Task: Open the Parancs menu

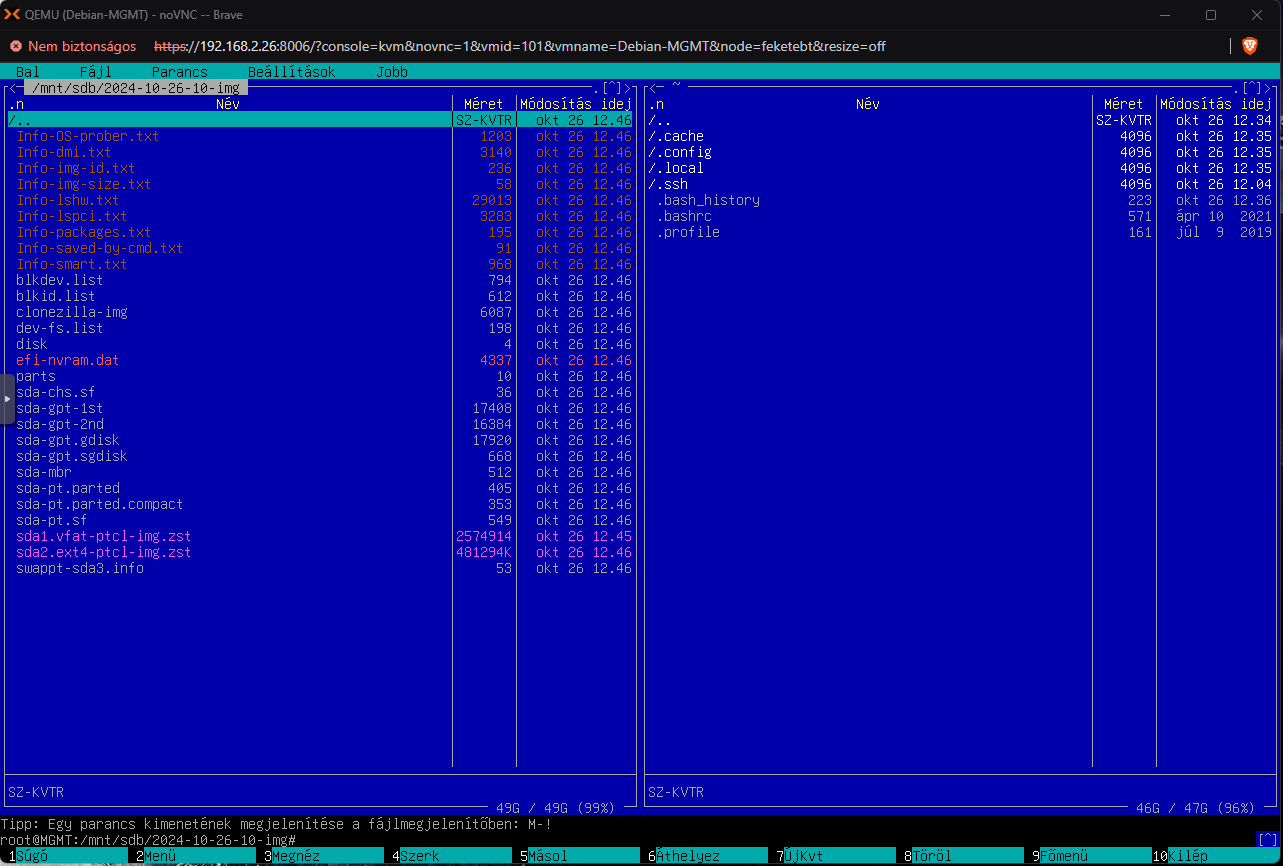Action: (180, 72)
